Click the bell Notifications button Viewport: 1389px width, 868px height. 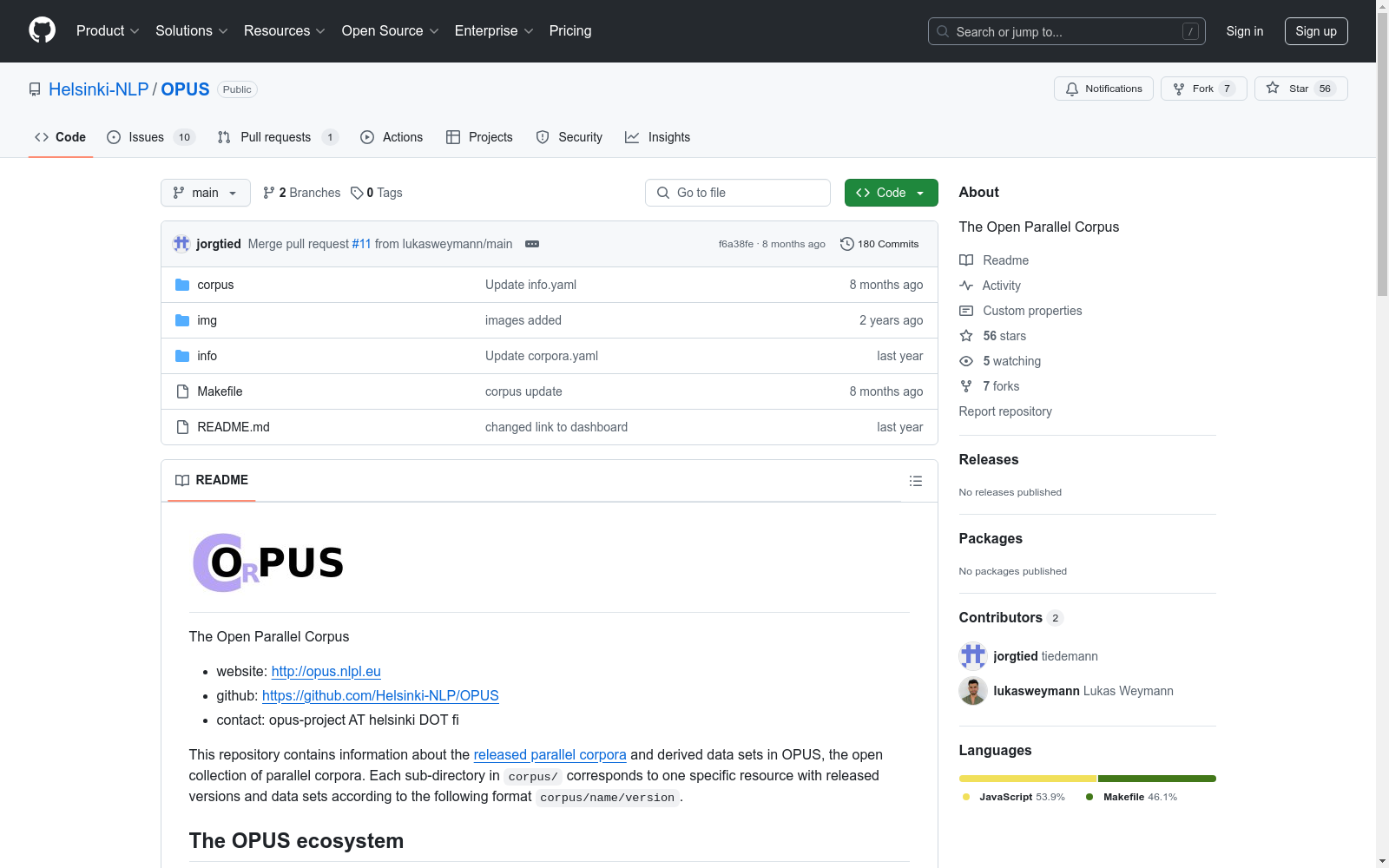[x=1103, y=89]
